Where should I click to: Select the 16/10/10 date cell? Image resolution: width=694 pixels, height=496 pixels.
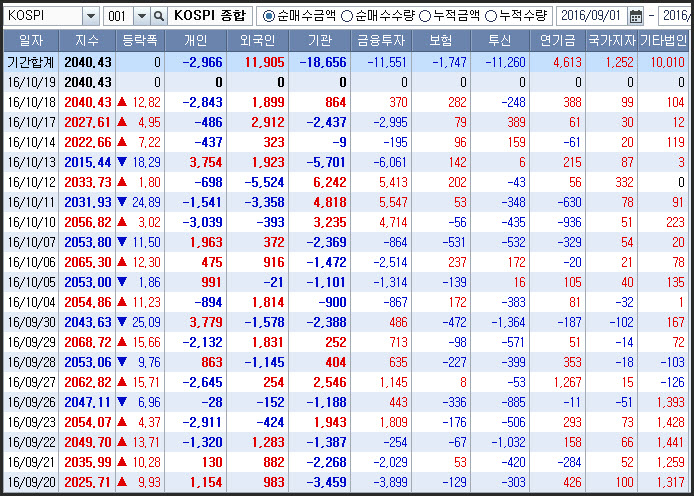31,222
